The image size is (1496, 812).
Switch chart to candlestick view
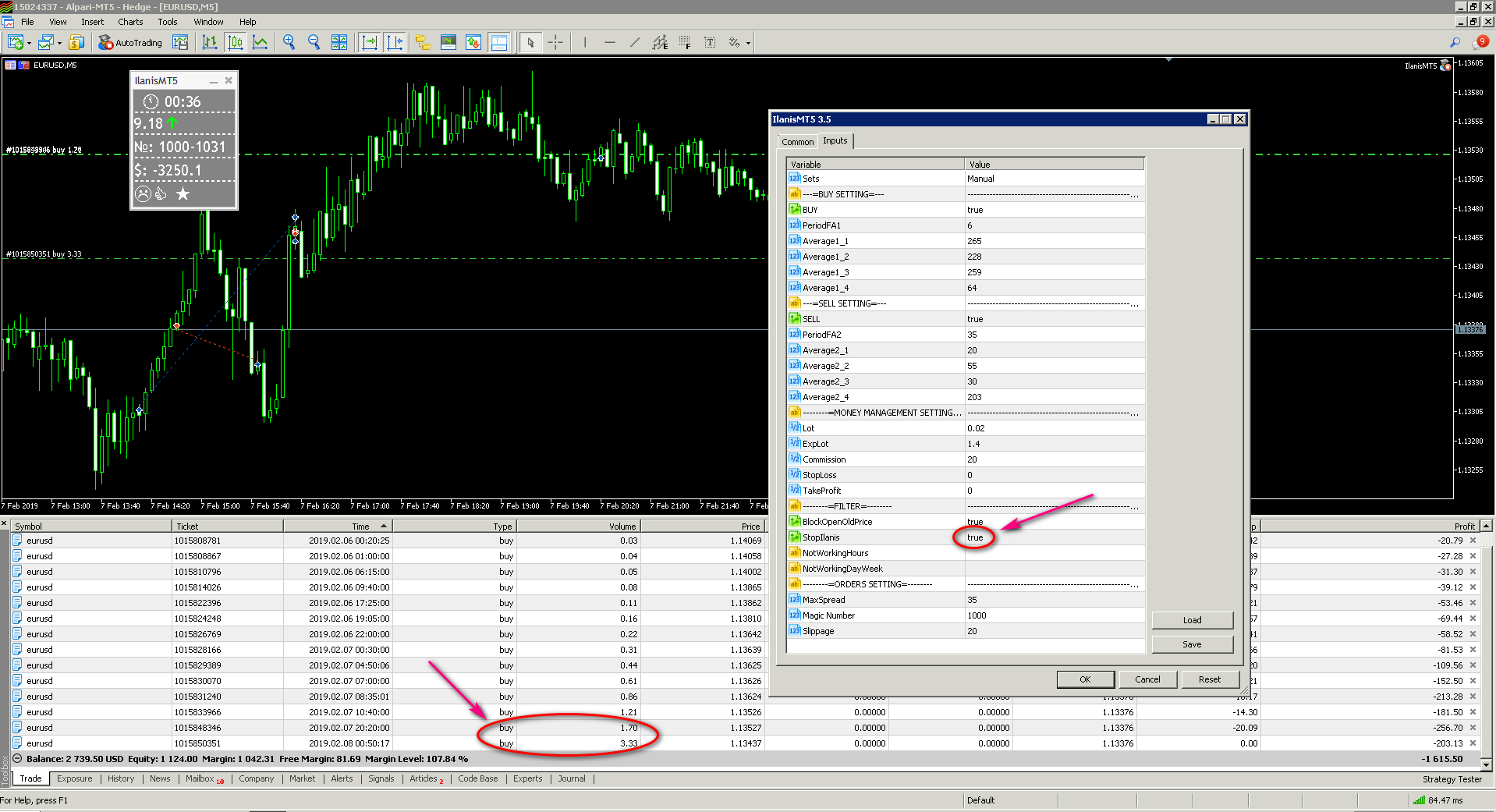point(235,43)
